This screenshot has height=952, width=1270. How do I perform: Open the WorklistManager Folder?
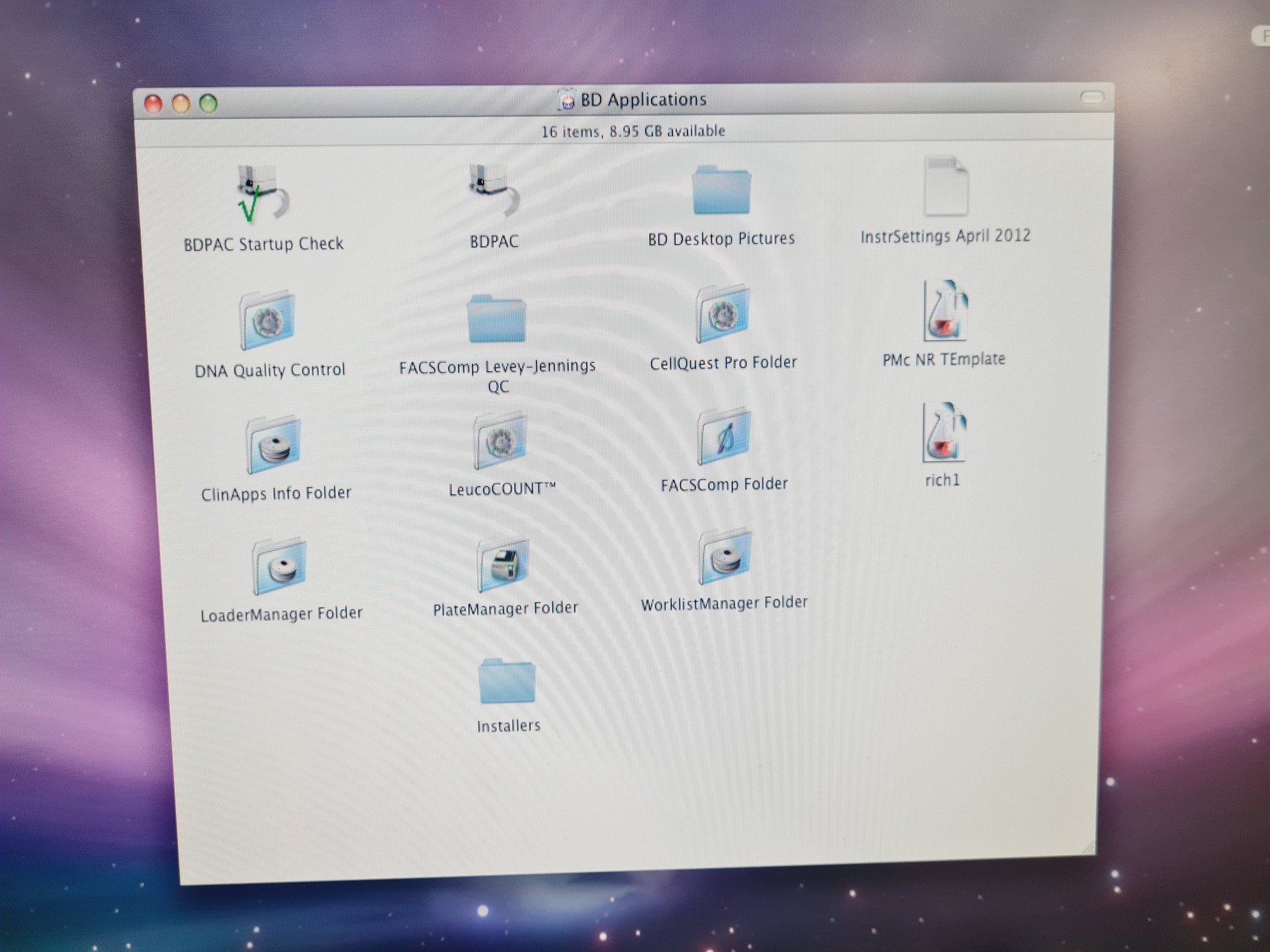click(x=725, y=558)
